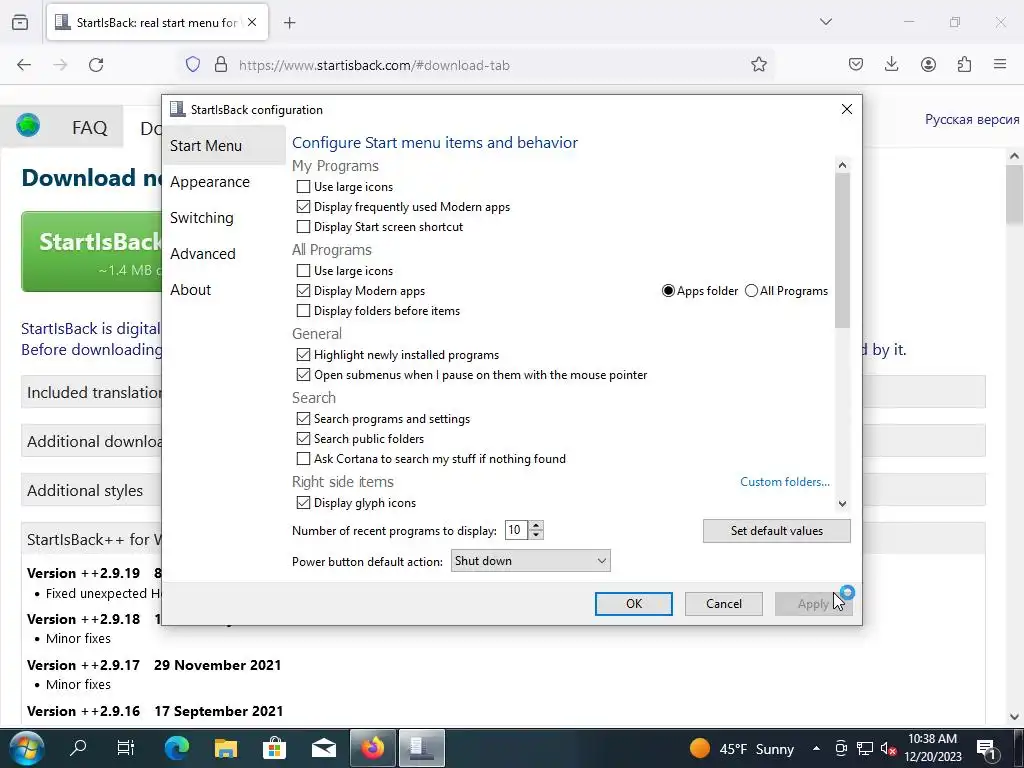Click the Cancel button

tap(724, 604)
